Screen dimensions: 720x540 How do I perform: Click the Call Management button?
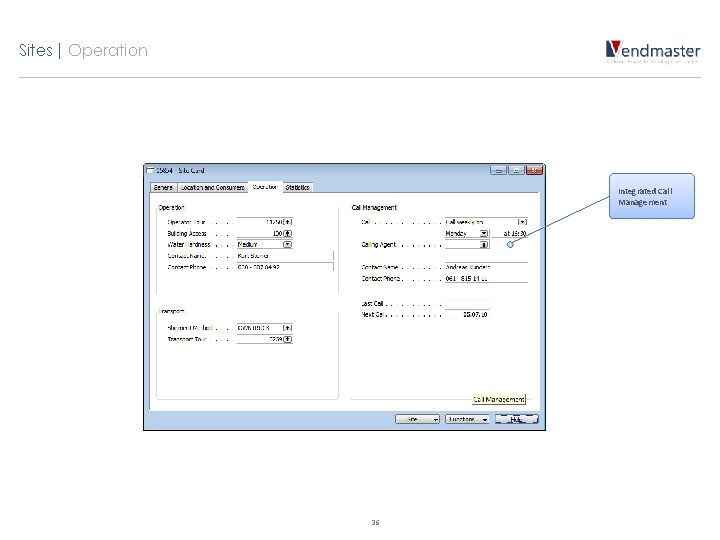coord(499,399)
